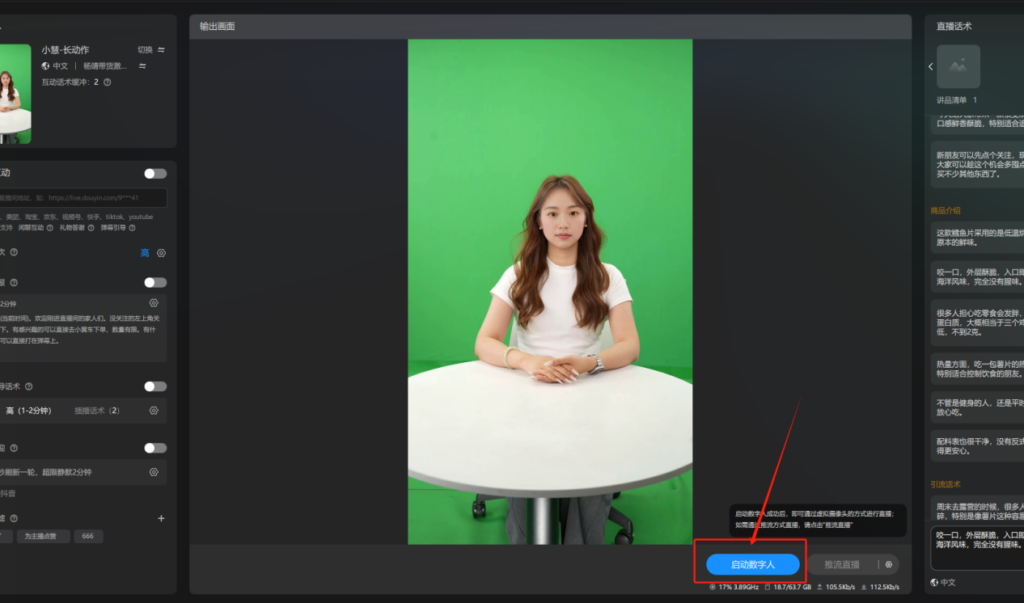Open gear settings for 超限静默2分钟 row
This screenshot has width=1024, height=603.
click(x=154, y=472)
